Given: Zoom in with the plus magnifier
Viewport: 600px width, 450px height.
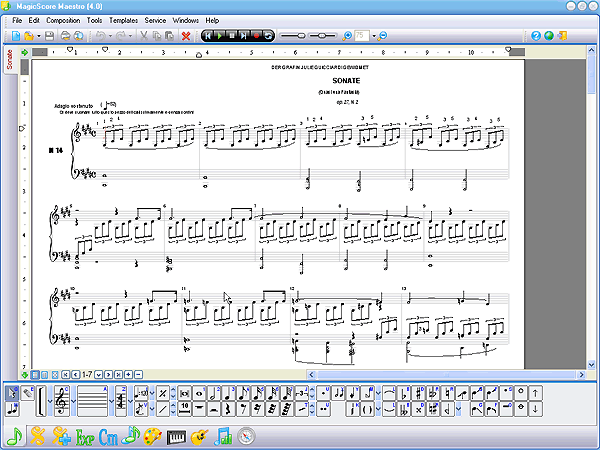Looking at the screenshot, I should tap(347, 36).
